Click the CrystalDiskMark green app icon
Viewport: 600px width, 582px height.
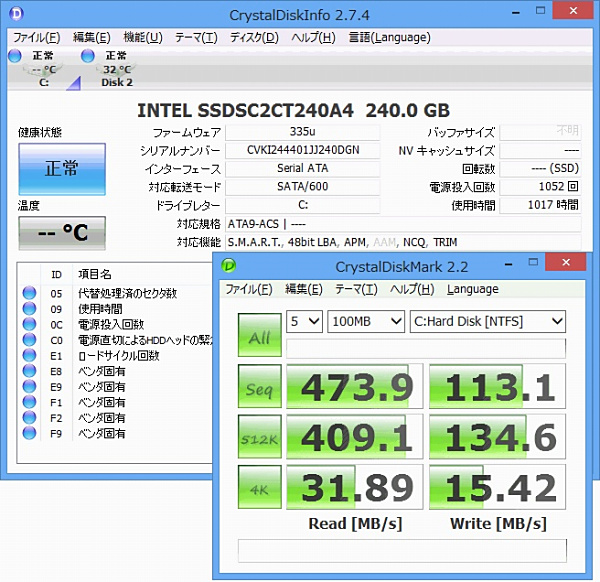point(228,265)
